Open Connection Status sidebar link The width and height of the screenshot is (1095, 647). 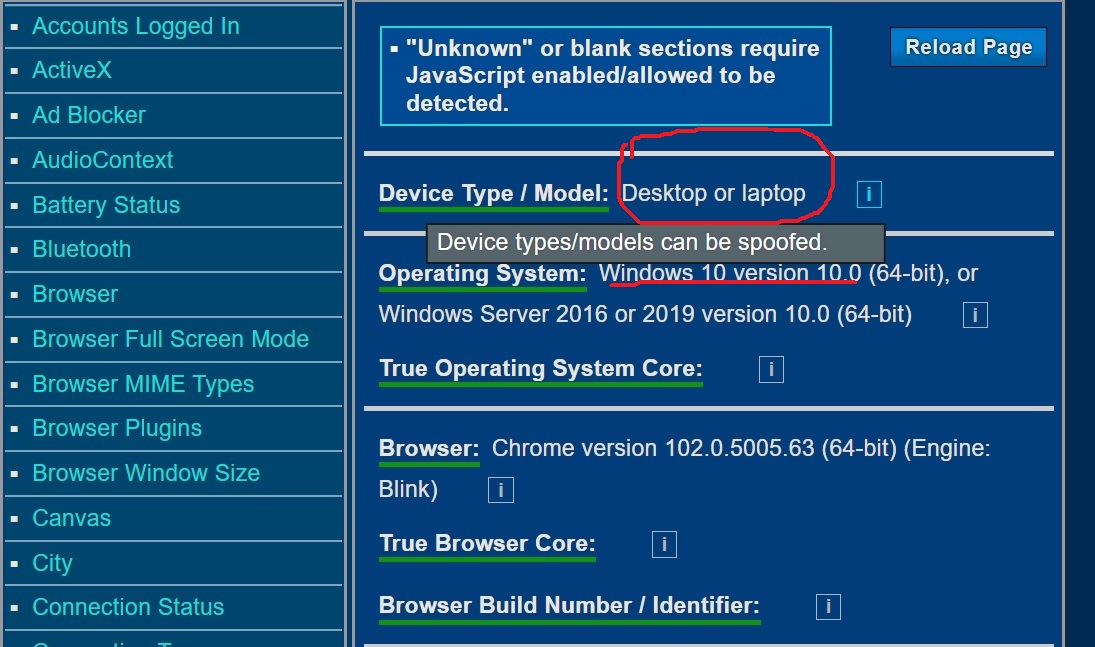(x=128, y=607)
